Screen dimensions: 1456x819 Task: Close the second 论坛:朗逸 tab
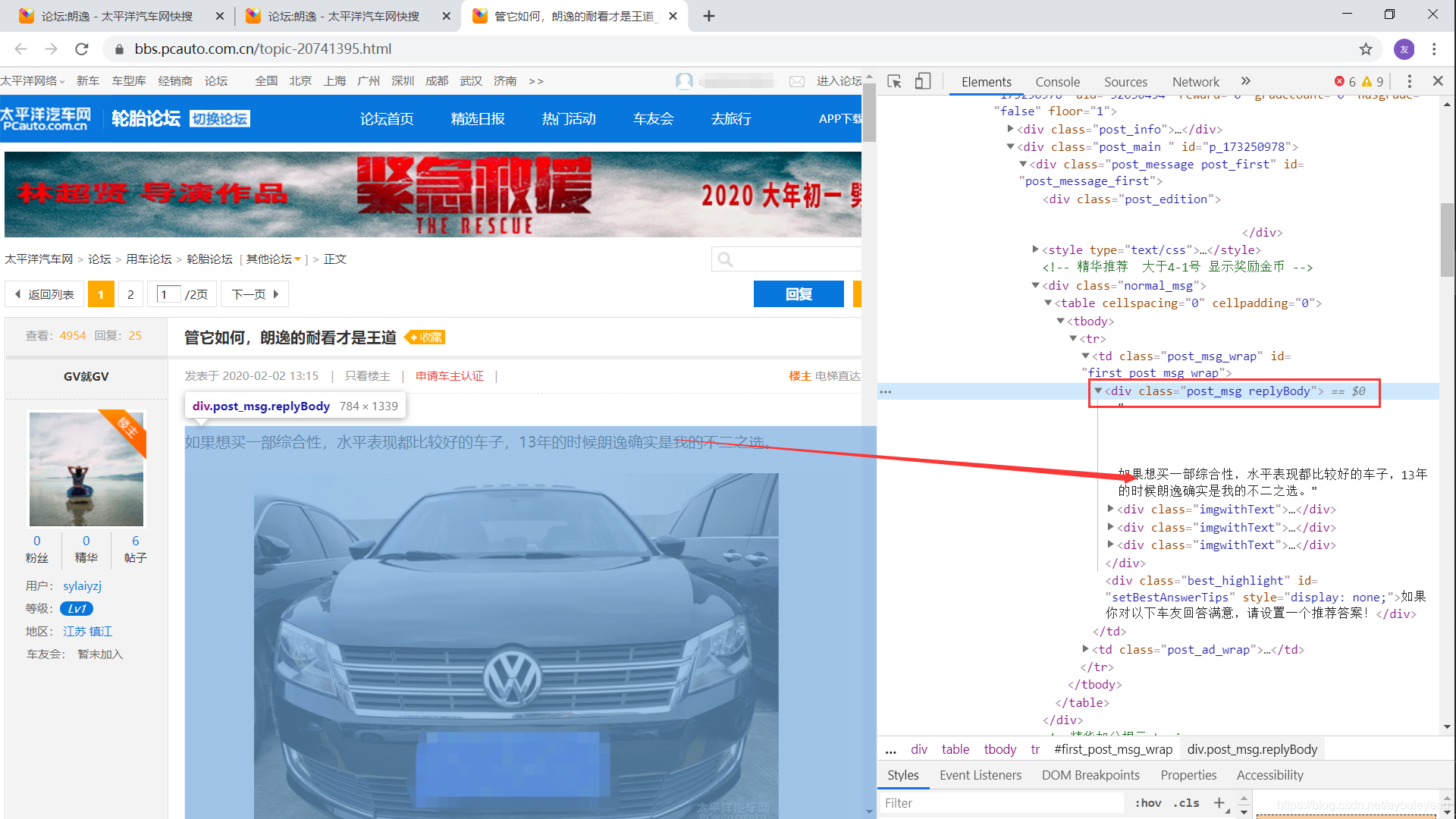pyautogui.click(x=447, y=16)
